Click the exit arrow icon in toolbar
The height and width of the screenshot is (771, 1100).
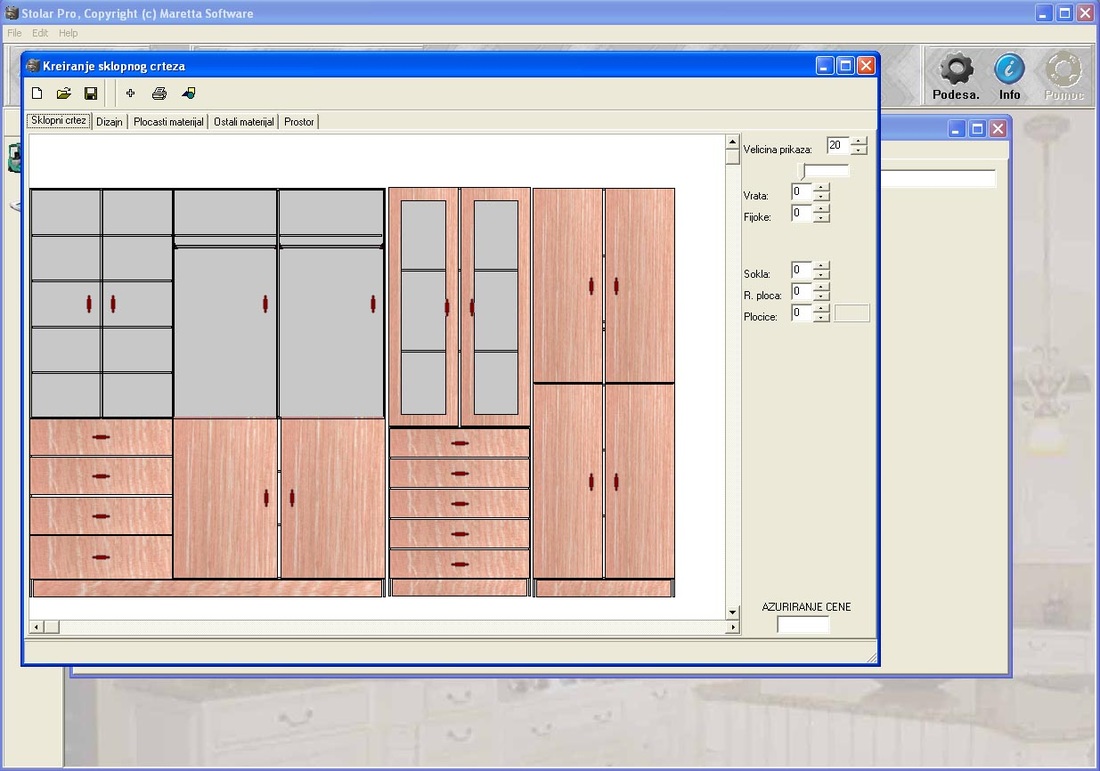coord(189,94)
